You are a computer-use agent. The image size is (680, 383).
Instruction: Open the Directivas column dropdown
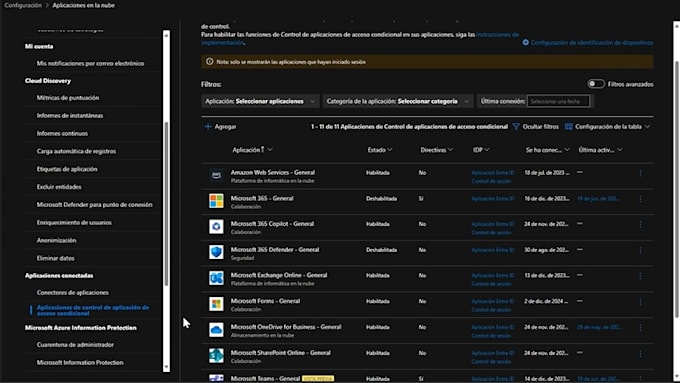(450, 150)
